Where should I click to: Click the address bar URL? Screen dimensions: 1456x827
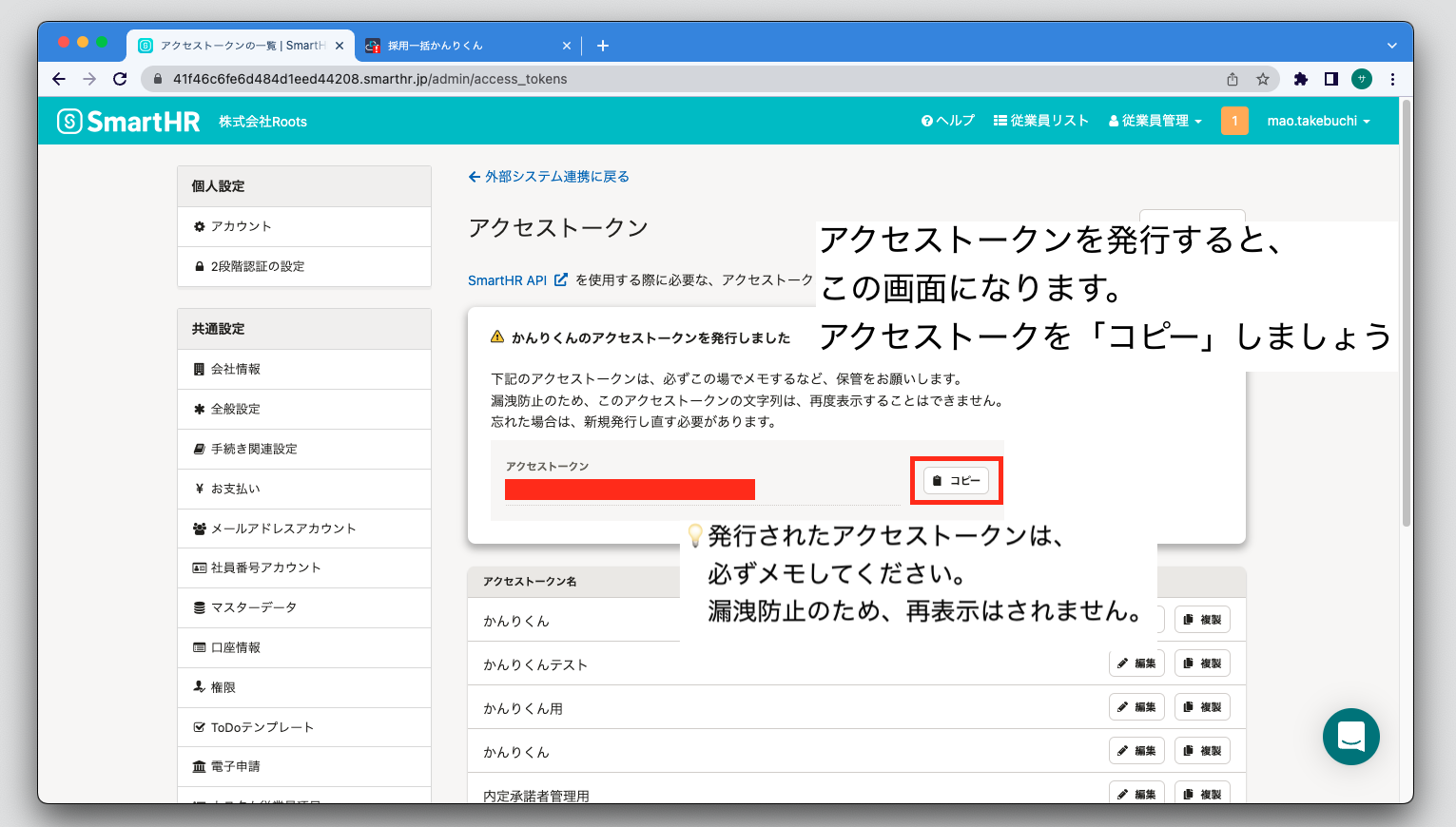[x=370, y=79]
